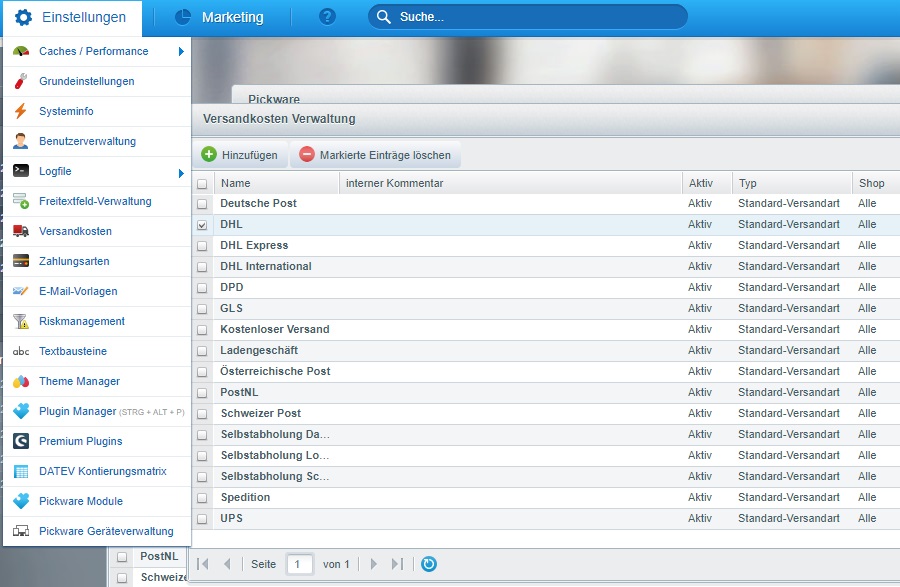Click the Pickware Geräteverwaltung devices icon

21,531
